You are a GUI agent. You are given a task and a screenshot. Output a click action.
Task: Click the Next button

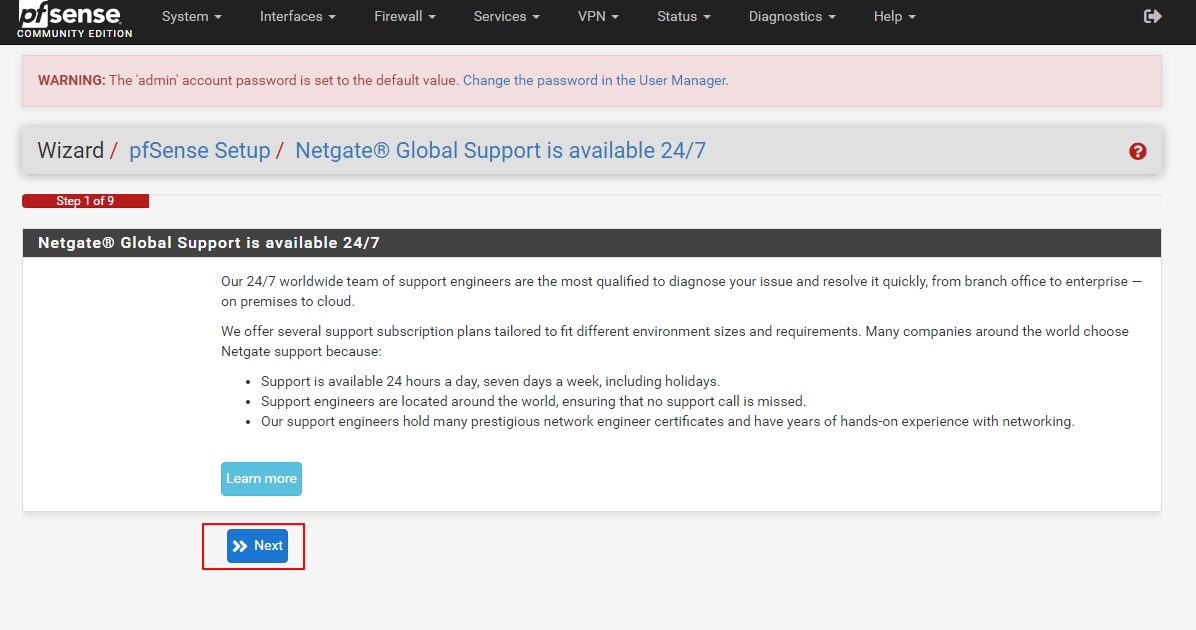pos(257,546)
